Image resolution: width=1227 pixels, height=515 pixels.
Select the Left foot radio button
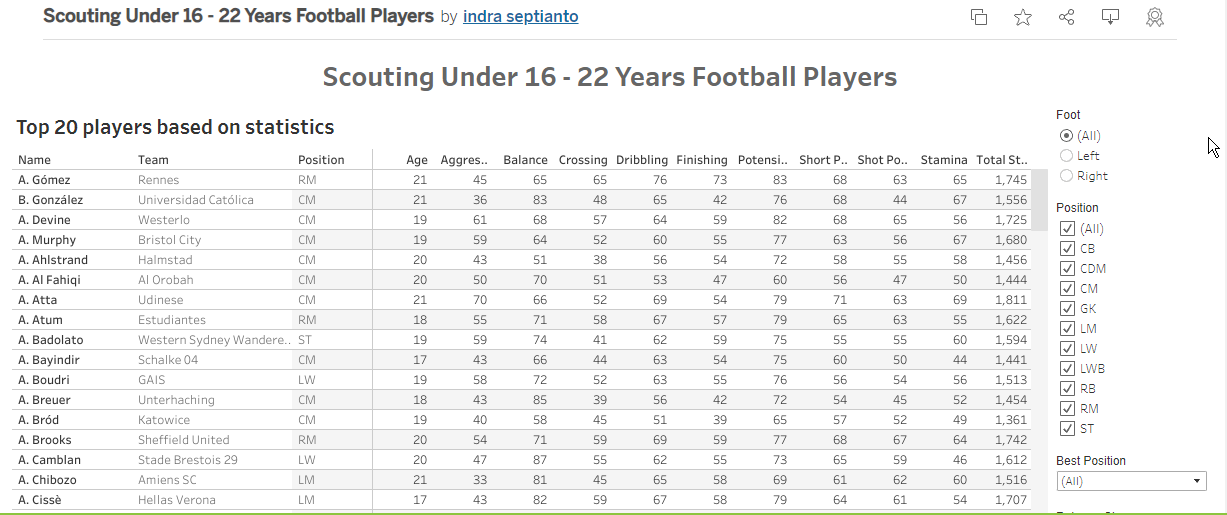[x=1067, y=156]
